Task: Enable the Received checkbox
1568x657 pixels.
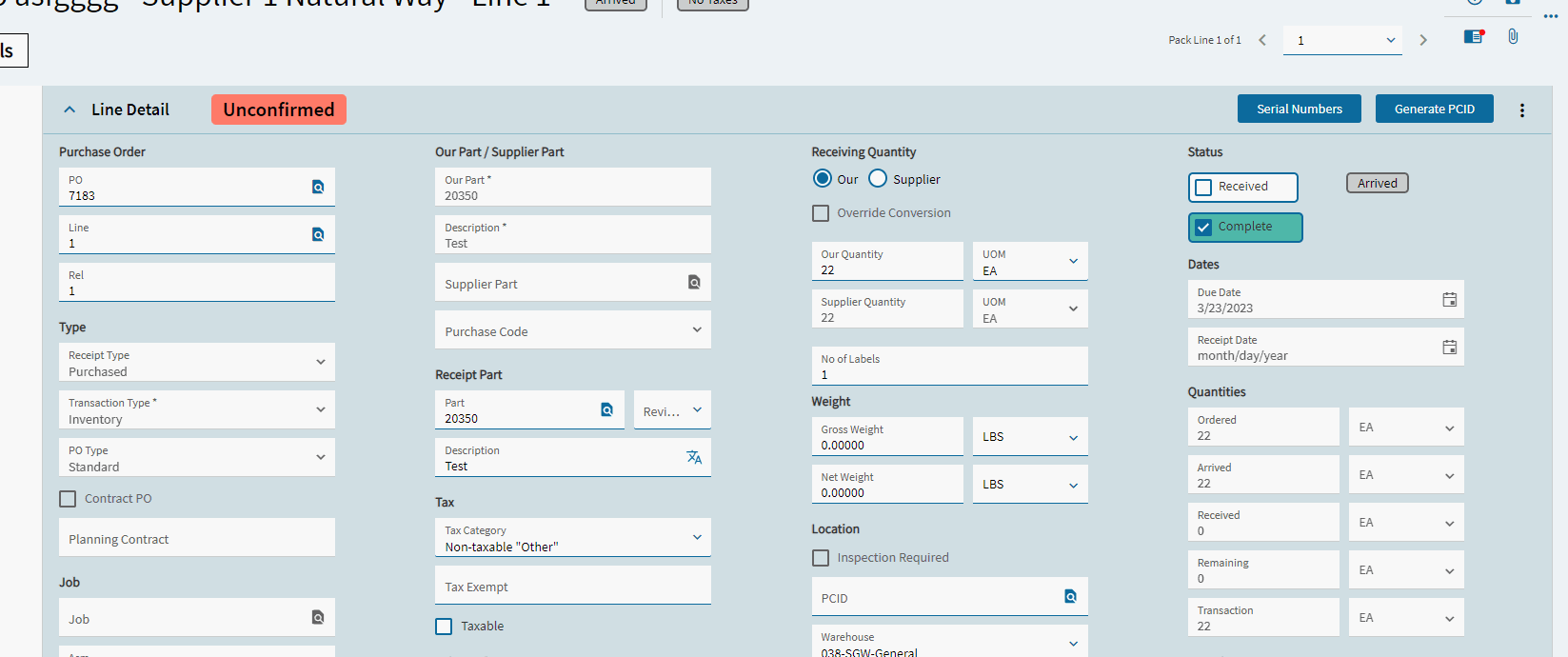Action: 1204,188
